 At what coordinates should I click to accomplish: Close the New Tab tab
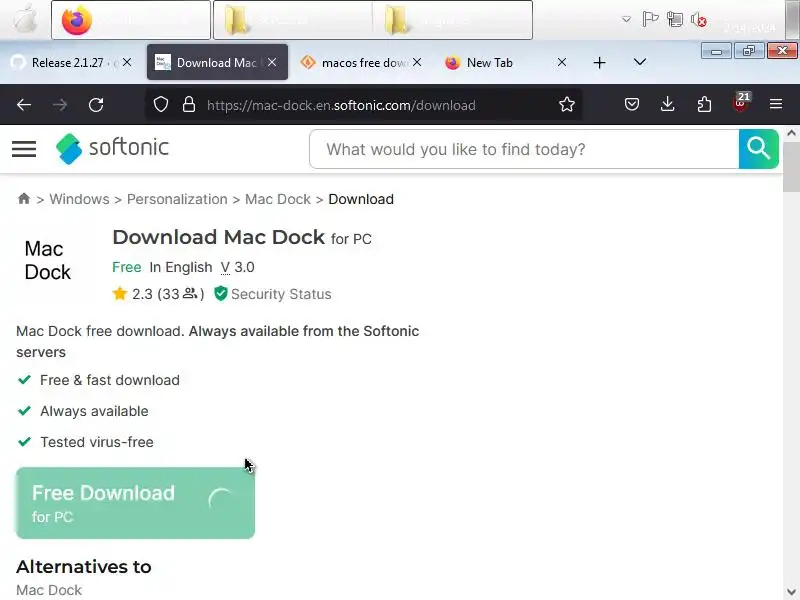(x=562, y=62)
